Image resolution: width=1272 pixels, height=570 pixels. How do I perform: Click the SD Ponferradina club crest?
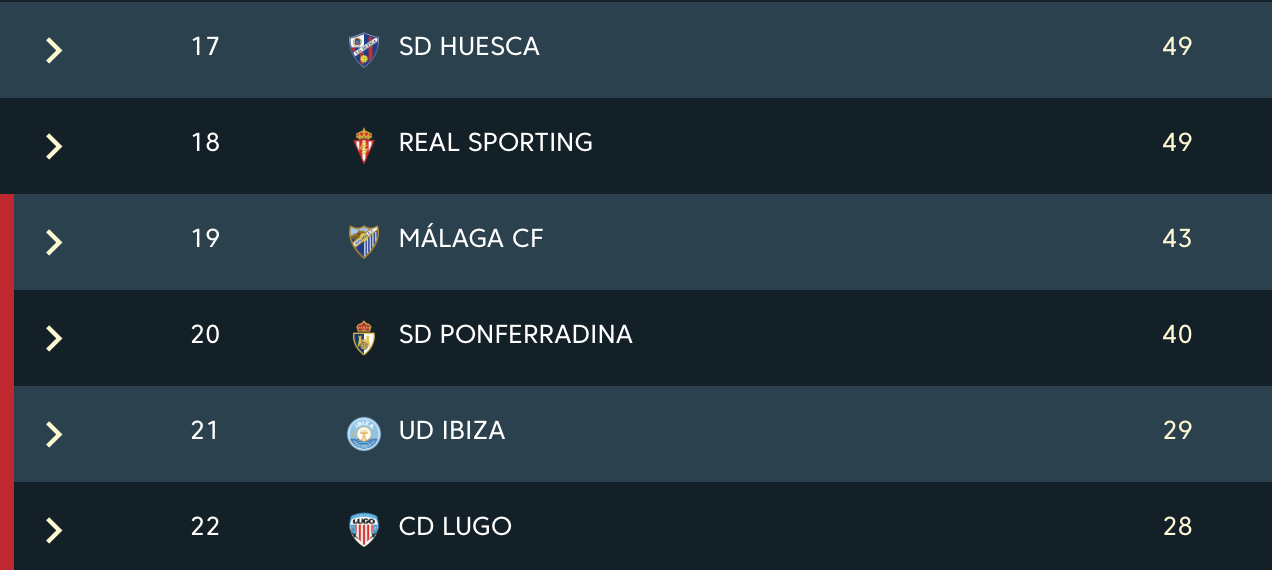click(364, 336)
